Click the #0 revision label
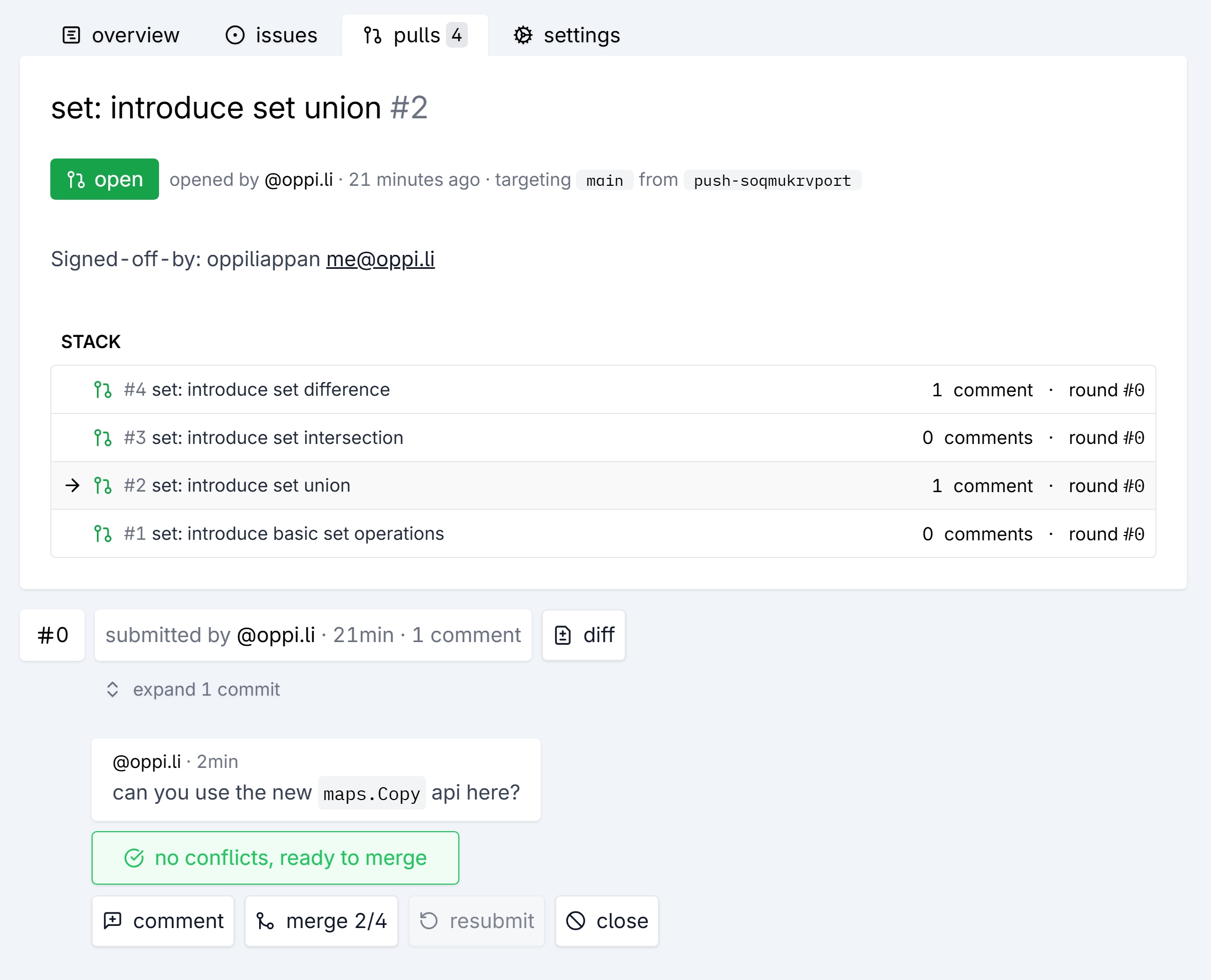This screenshot has height=980, width=1211. coord(52,635)
